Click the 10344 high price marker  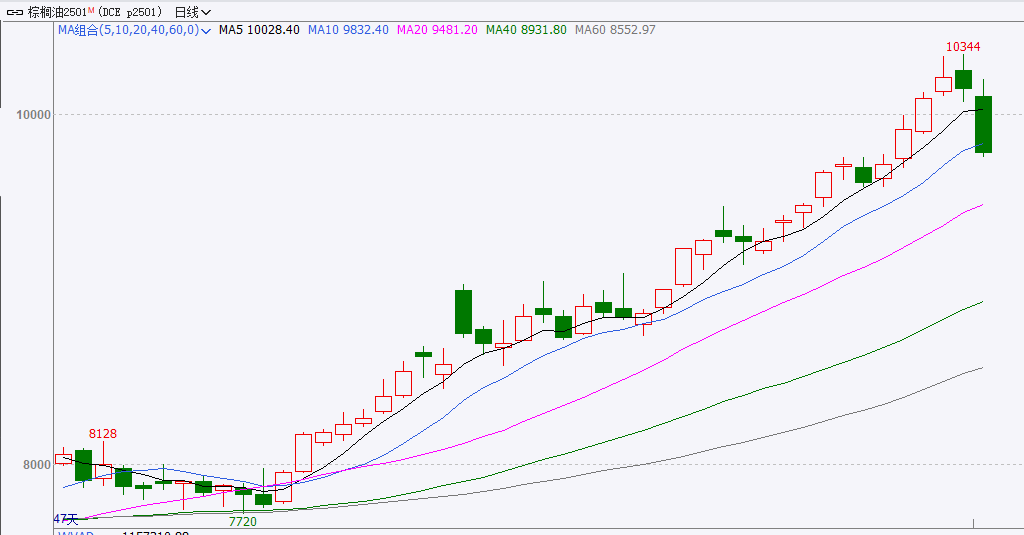(x=962, y=47)
